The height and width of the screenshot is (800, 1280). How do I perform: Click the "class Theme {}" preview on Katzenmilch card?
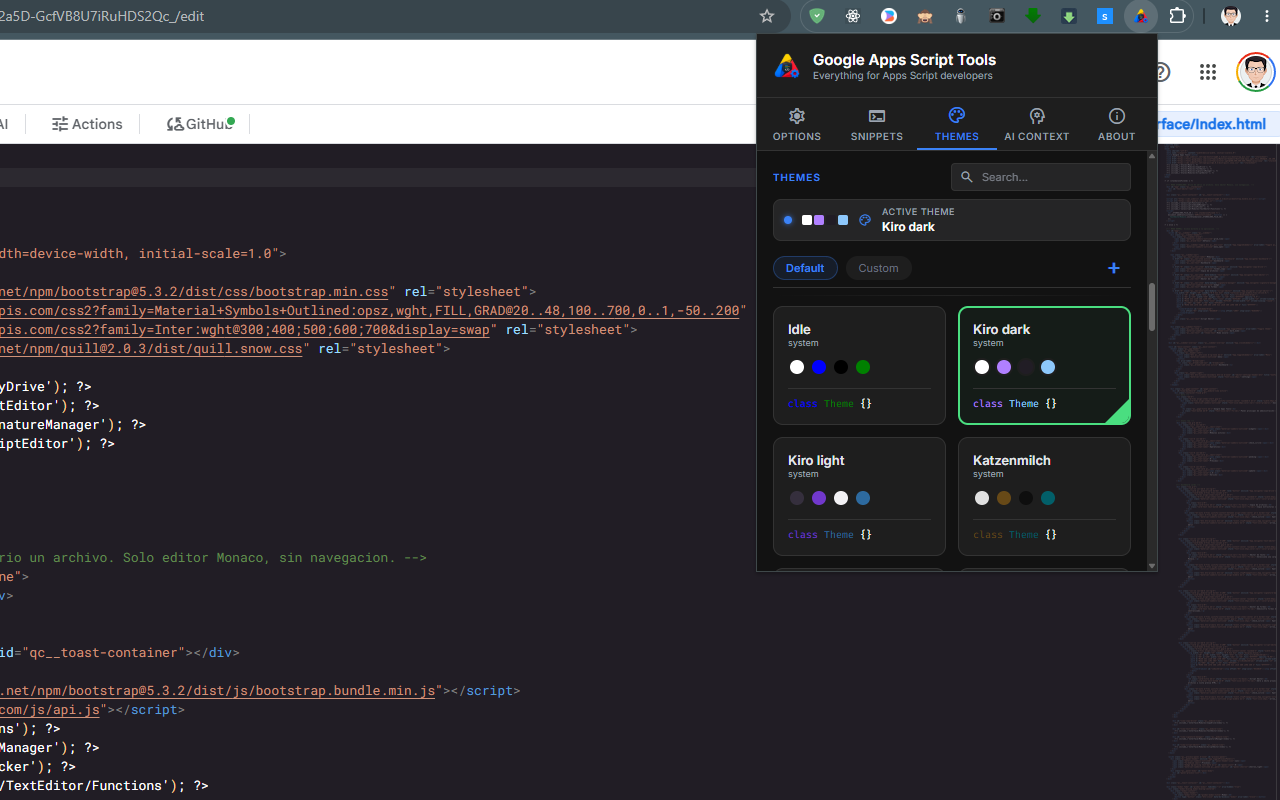1015,535
